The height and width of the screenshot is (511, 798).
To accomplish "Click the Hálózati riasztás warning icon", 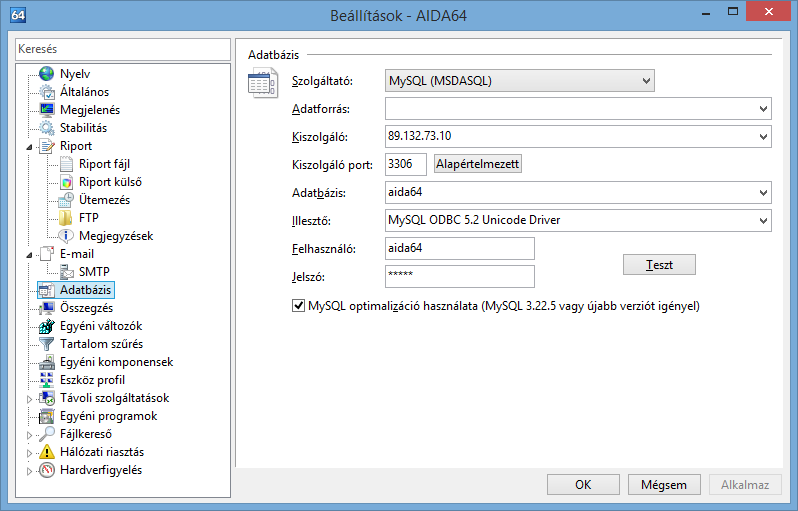I will [46, 452].
